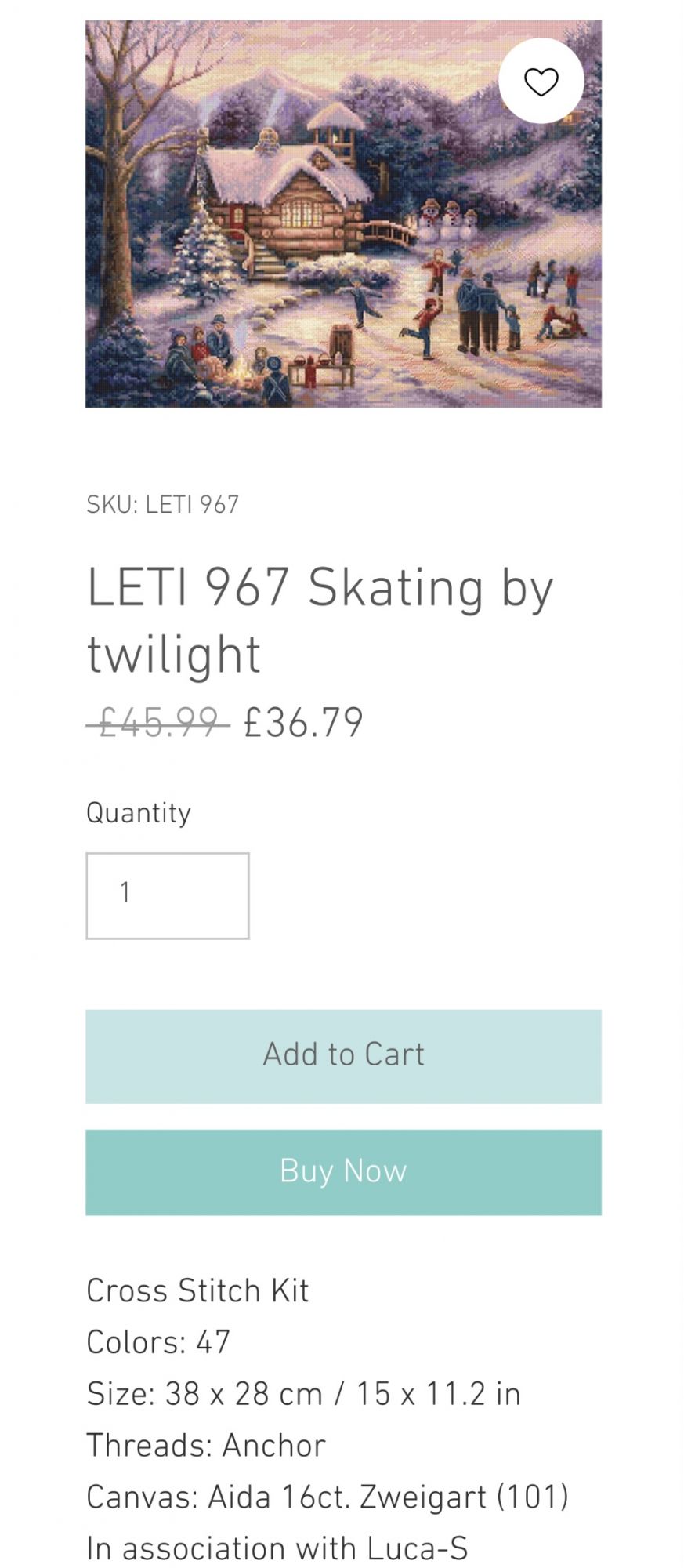Click the £36.79 sale price
Screen dimensions: 684x1568
(x=303, y=722)
